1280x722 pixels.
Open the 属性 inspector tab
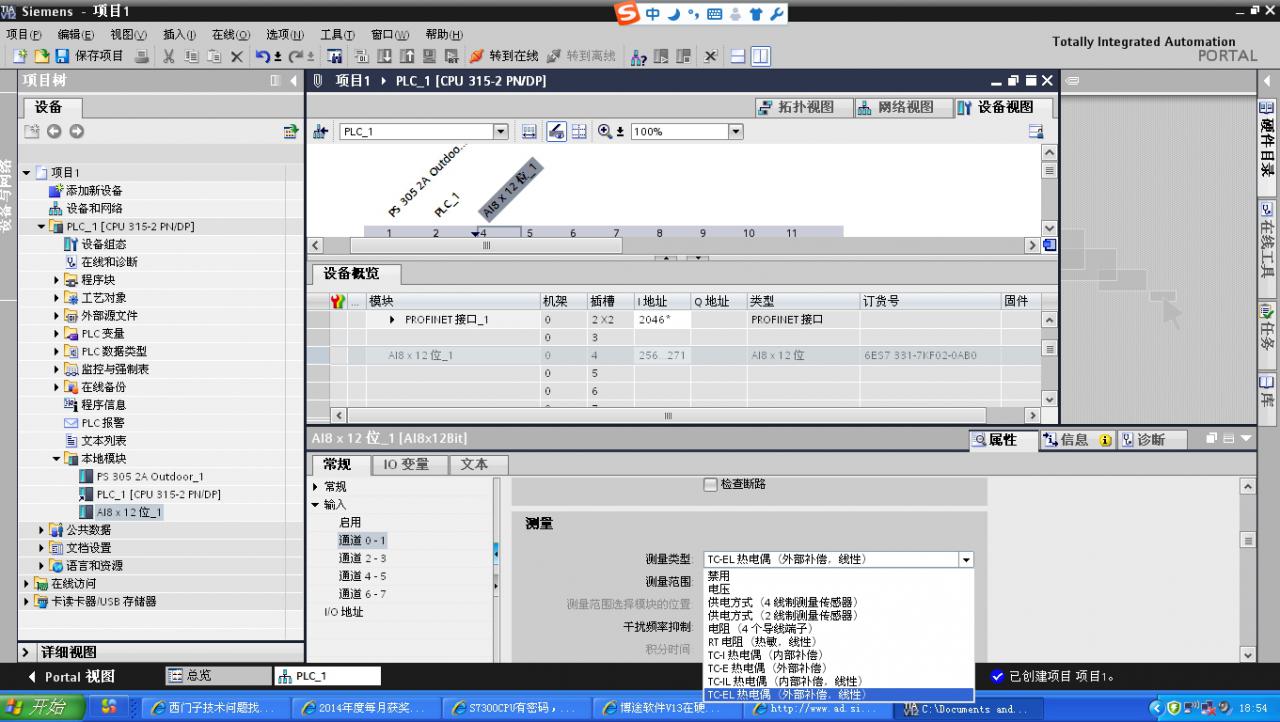(1002, 440)
